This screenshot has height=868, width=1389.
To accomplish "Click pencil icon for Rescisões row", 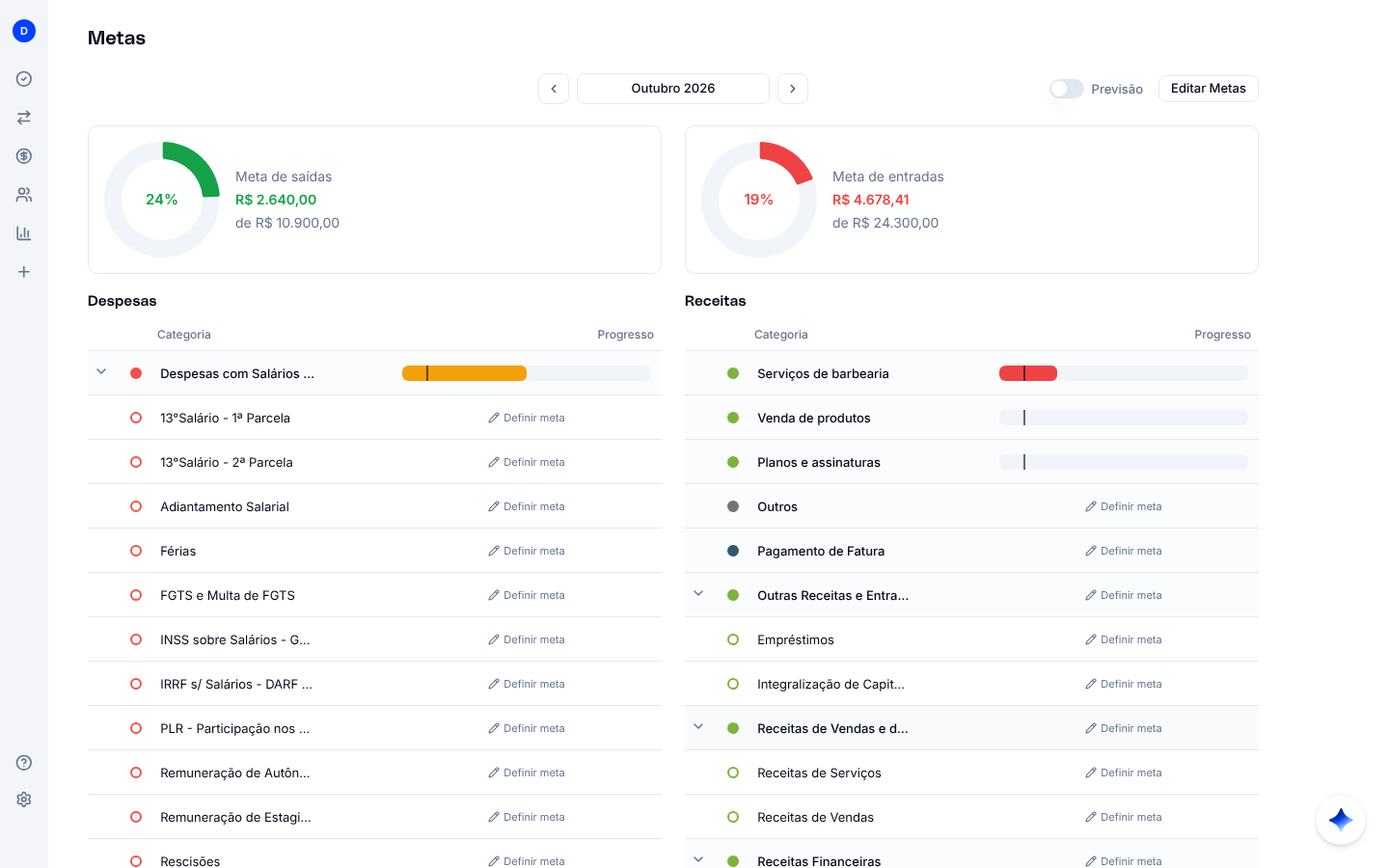I will pyautogui.click(x=494, y=861).
